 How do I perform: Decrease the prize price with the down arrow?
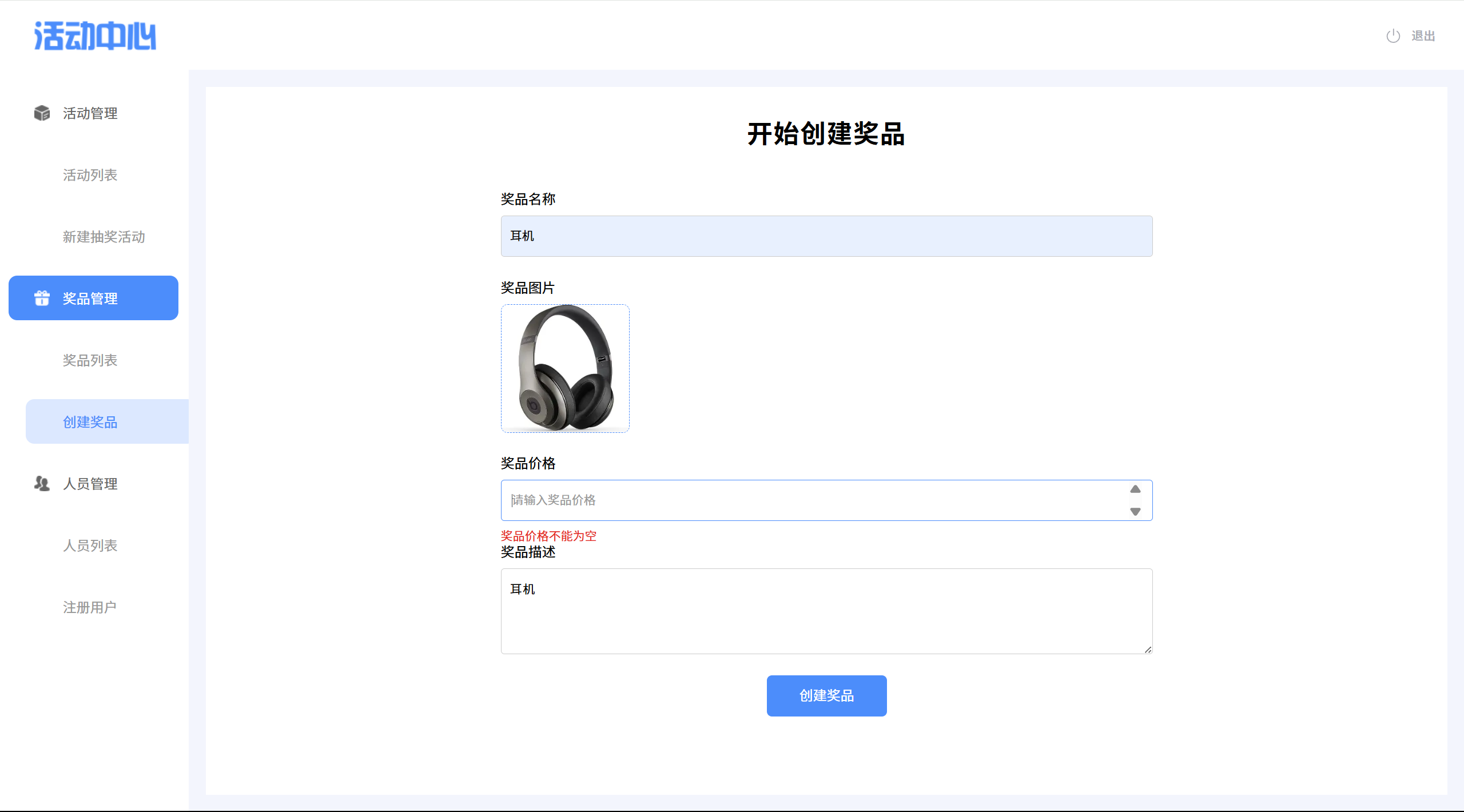(x=1135, y=511)
